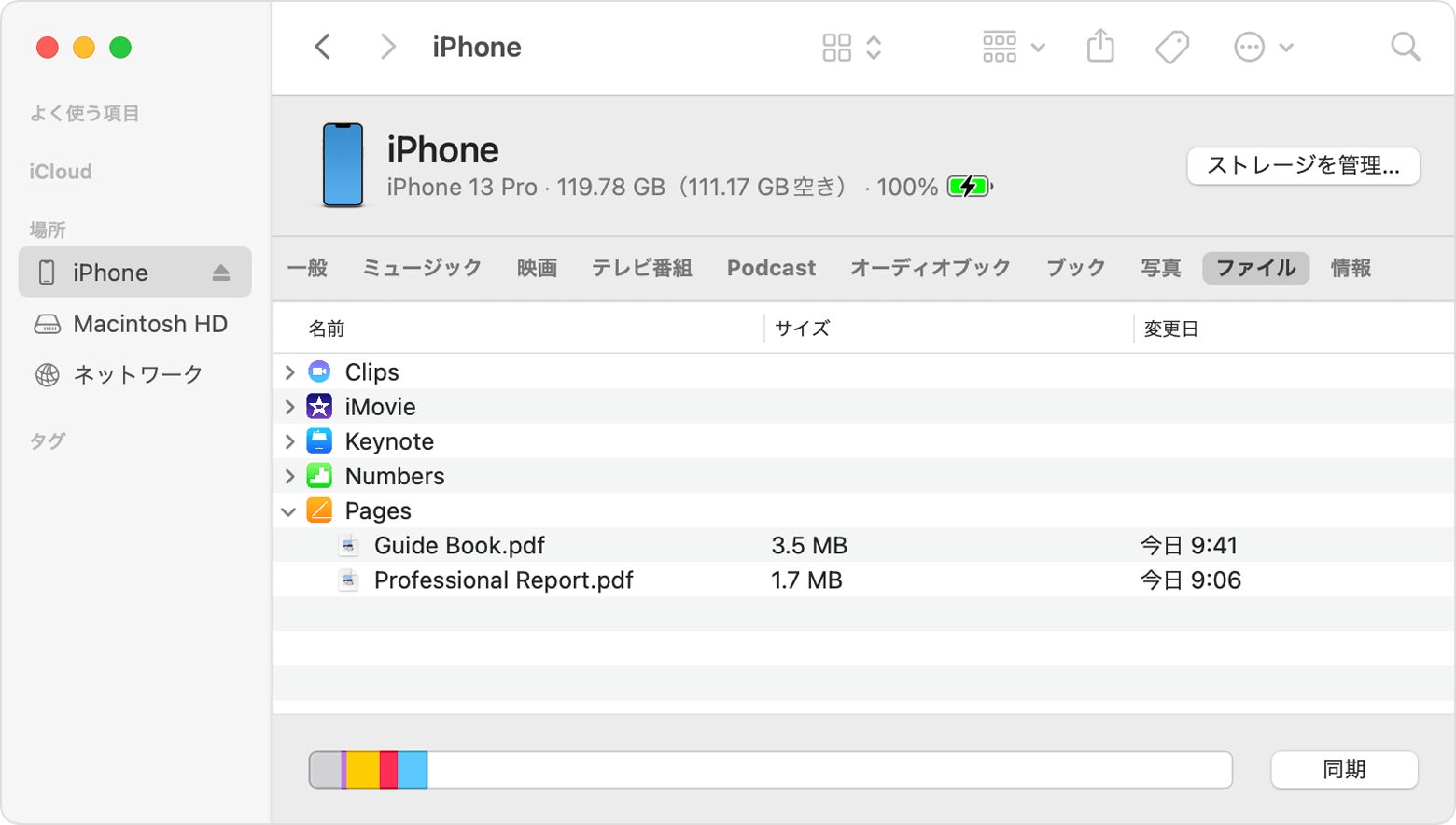Click the Pages app icon
The width and height of the screenshot is (1456, 825).
[x=319, y=510]
